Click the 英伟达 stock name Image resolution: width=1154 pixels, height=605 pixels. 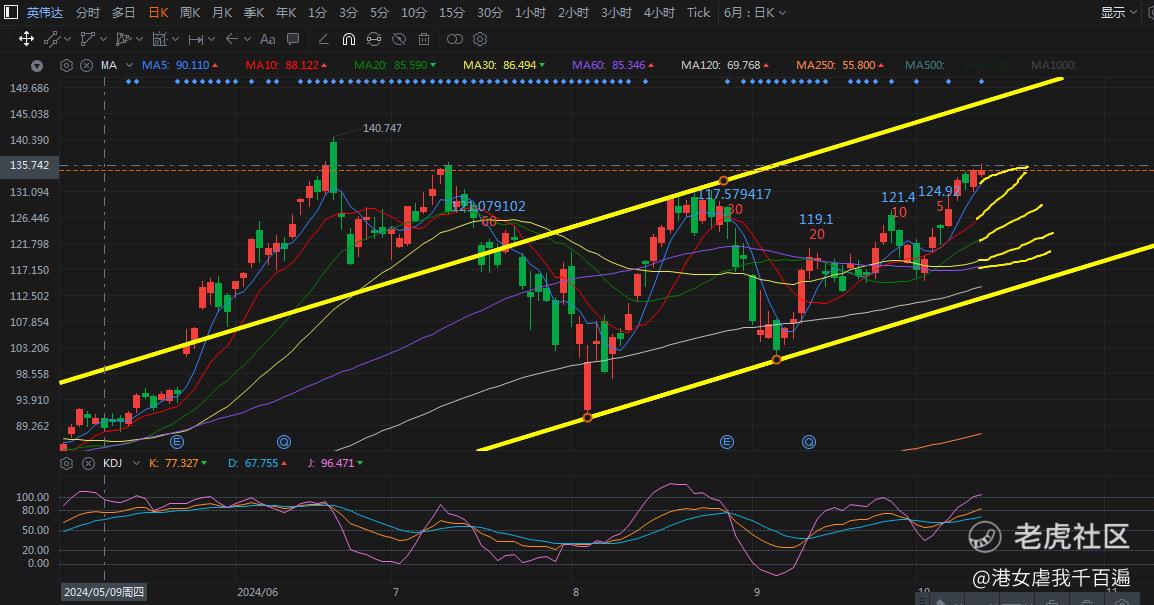click(x=45, y=13)
